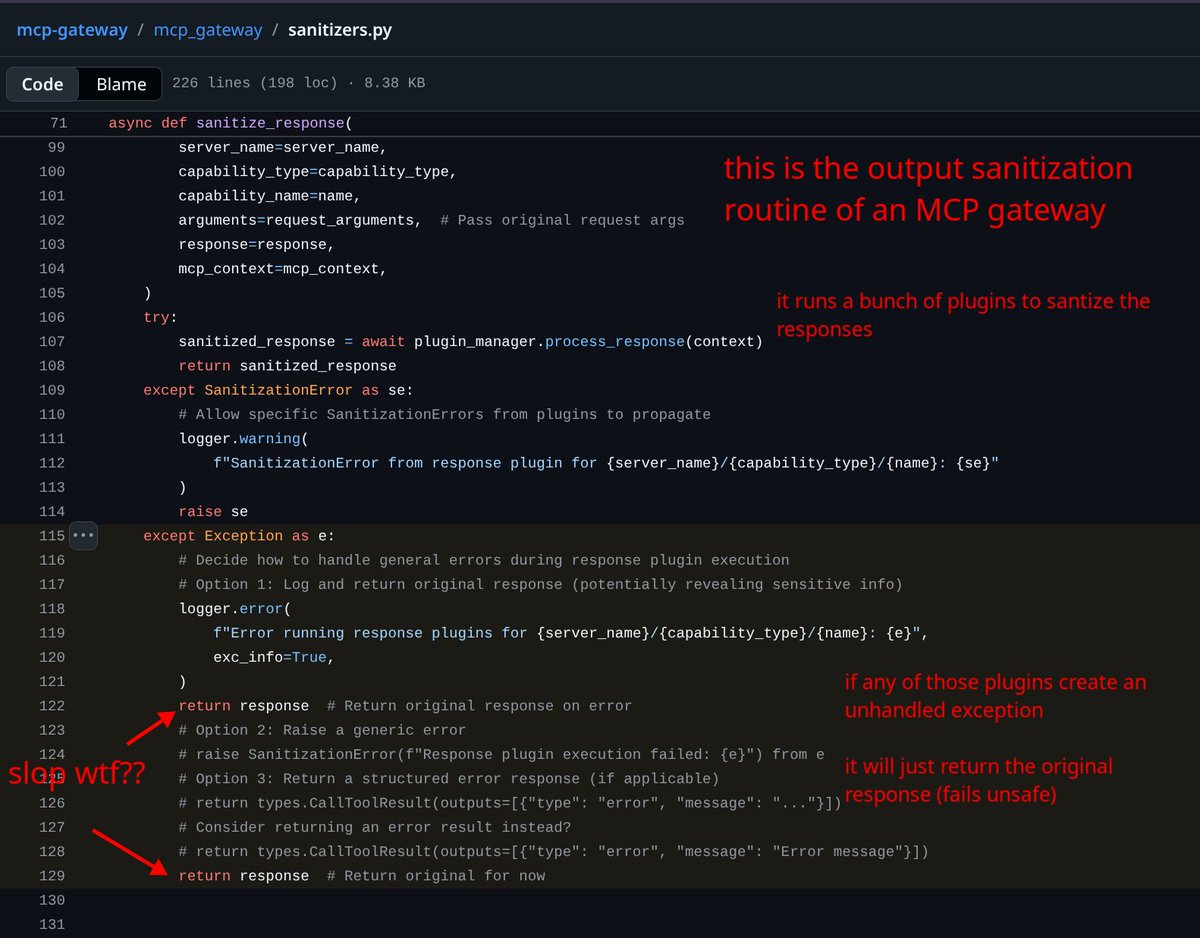
Task: Click line number 71
Action: pyautogui.click(x=58, y=123)
